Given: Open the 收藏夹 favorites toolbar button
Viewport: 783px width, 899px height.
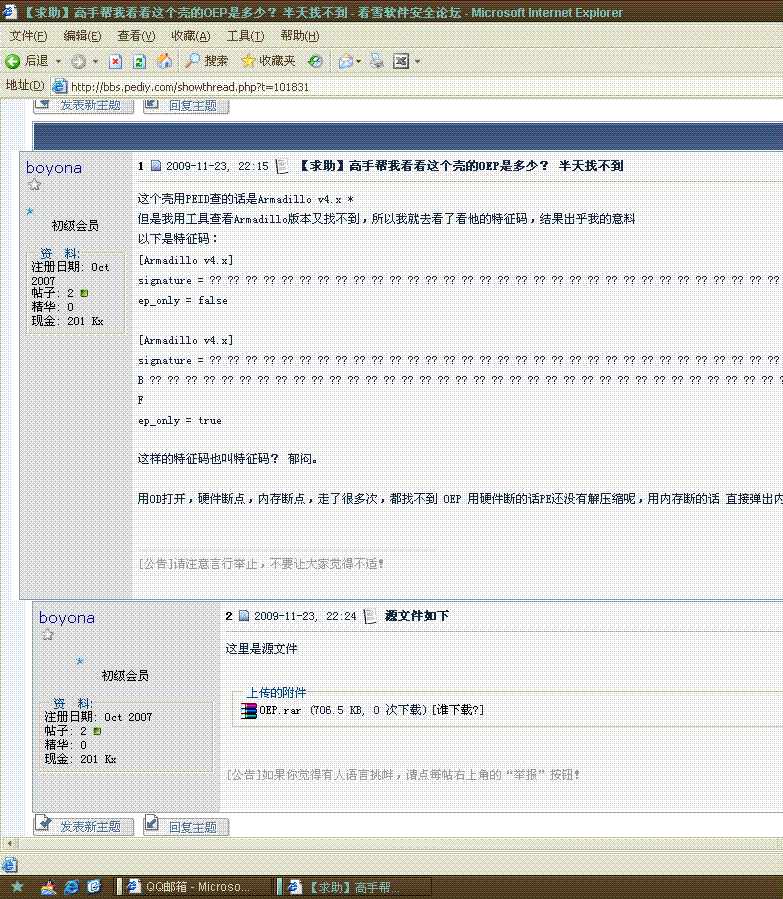Looking at the screenshot, I should 268,61.
